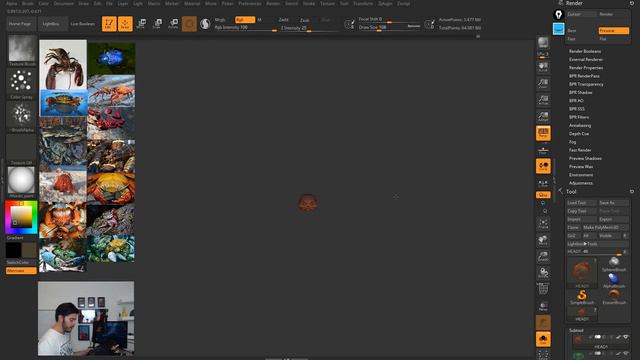This screenshot has width=640, height=360.
Task: Select the Rotate transform icon in top shelf
Action: tap(173, 24)
